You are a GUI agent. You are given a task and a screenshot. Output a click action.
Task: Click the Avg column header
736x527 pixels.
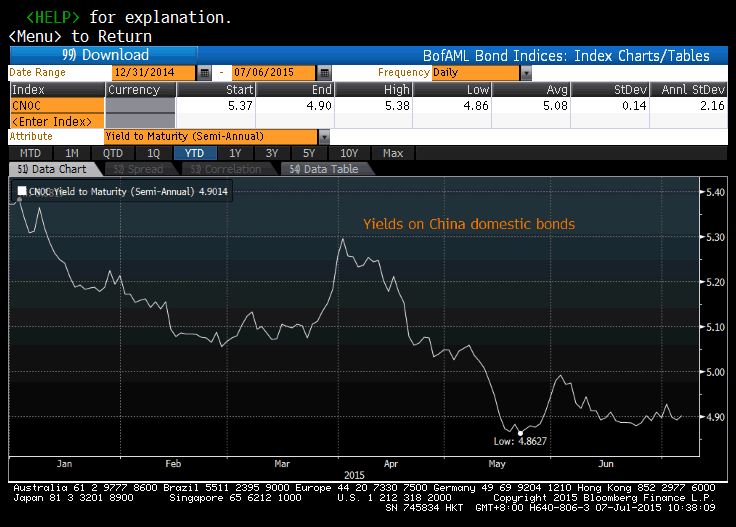click(x=531, y=90)
